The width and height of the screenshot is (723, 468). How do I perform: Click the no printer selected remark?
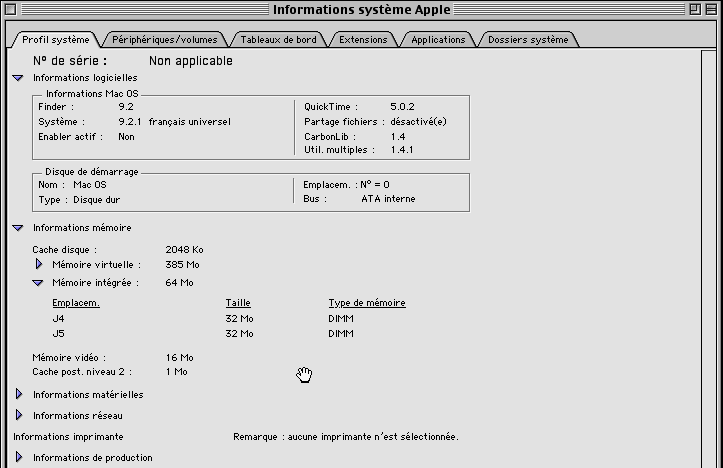346,437
